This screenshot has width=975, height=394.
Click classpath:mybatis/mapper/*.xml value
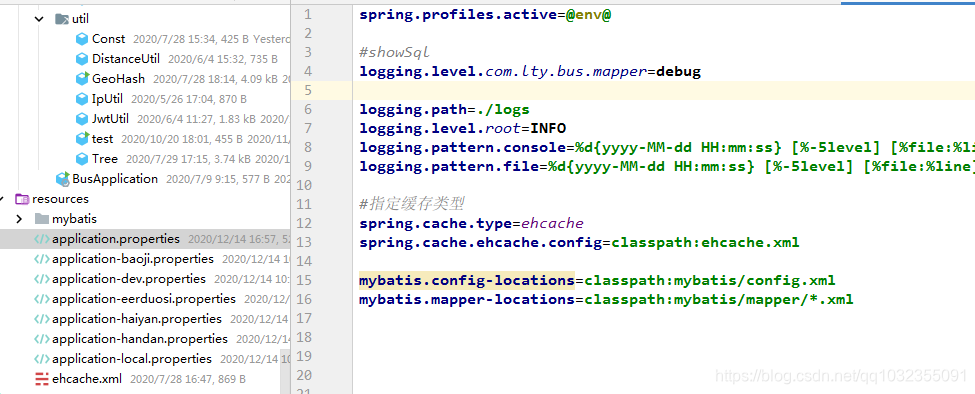pyautogui.click(x=719, y=300)
